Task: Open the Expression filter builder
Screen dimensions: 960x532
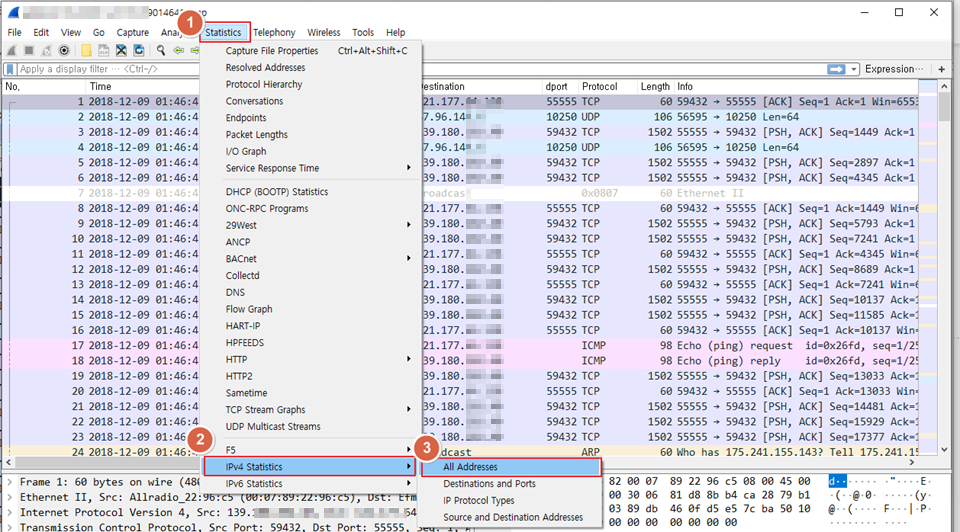Action: [894, 69]
